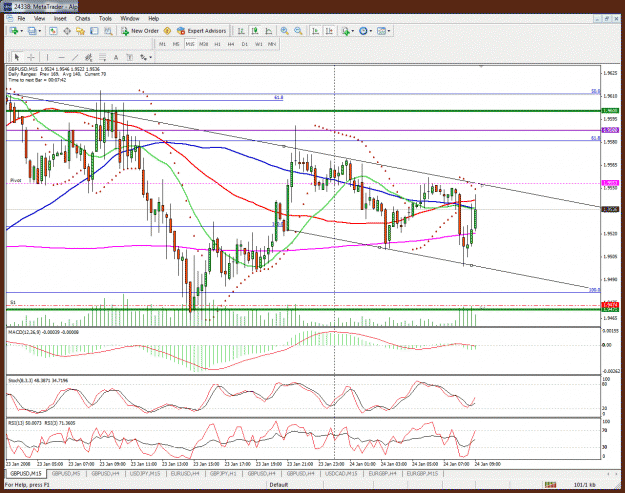The width and height of the screenshot is (625, 493).
Task: Click the connection status bars icon
Action: pyautogui.click(x=550, y=485)
